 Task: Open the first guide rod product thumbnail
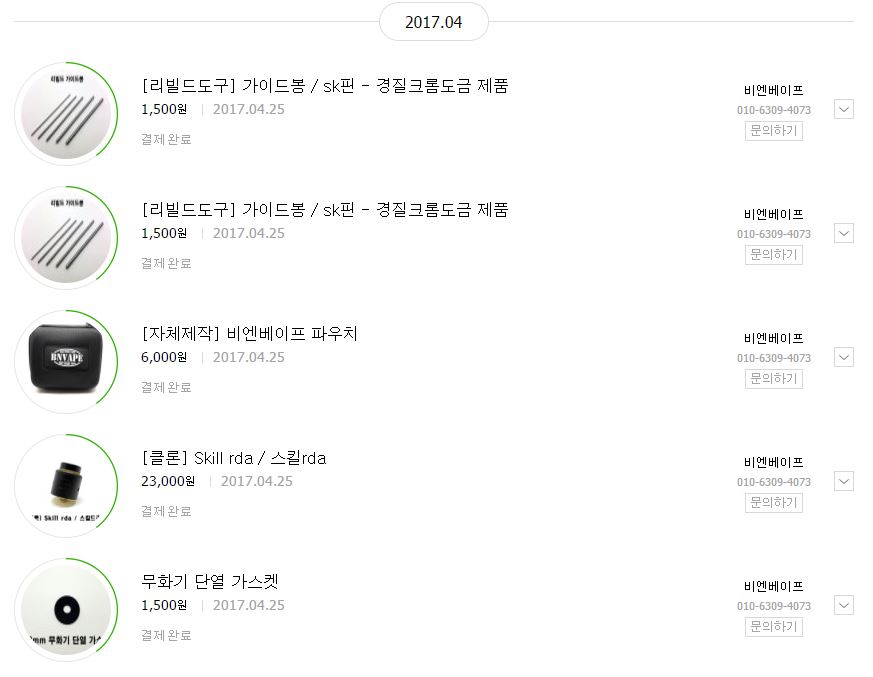[65, 113]
